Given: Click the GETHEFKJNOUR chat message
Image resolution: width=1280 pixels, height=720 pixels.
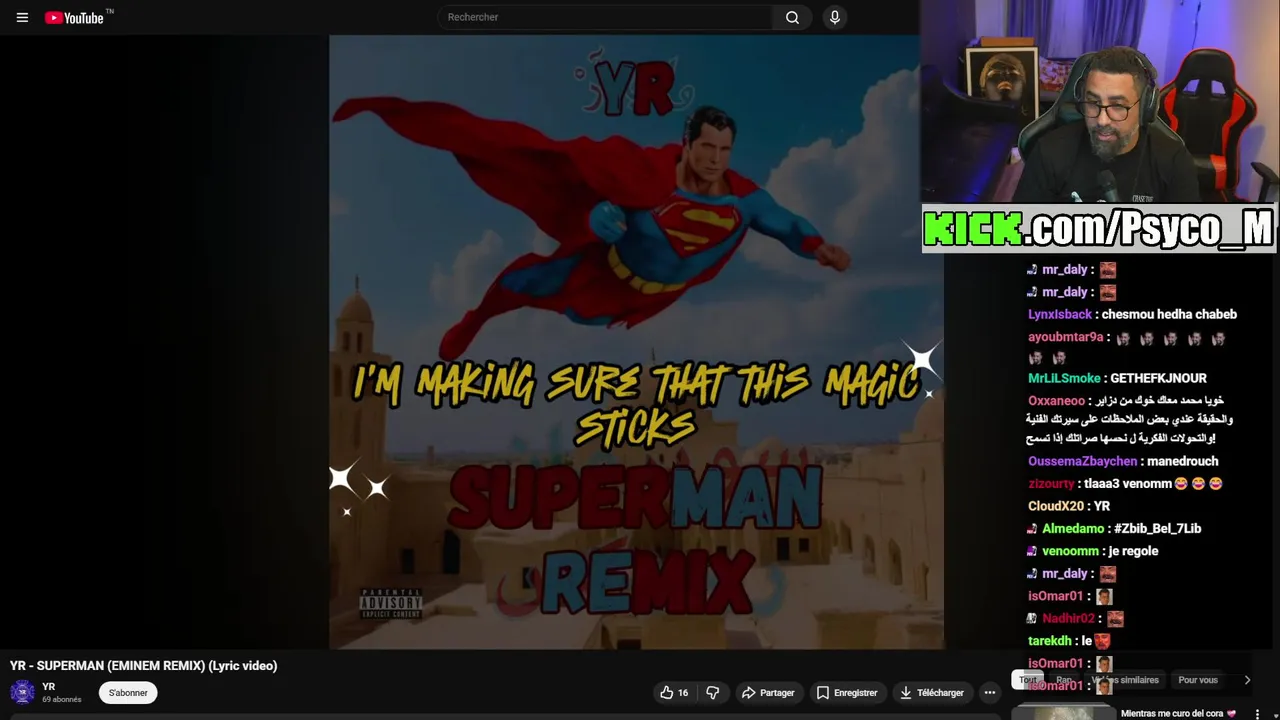Looking at the screenshot, I should coord(1158,378).
